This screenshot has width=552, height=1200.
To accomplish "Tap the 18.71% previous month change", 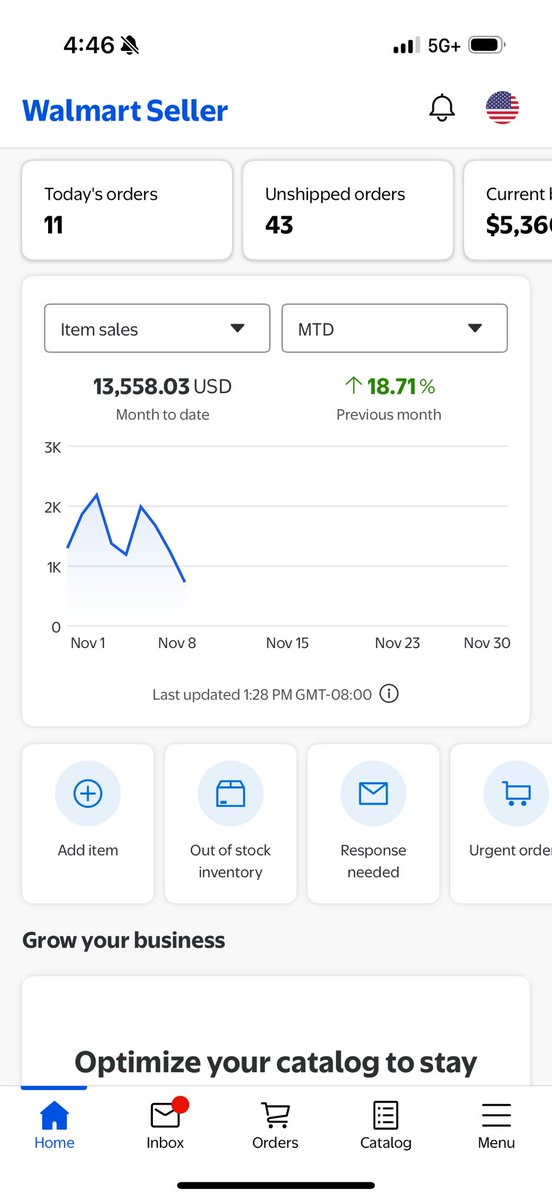I will click(389, 386).
